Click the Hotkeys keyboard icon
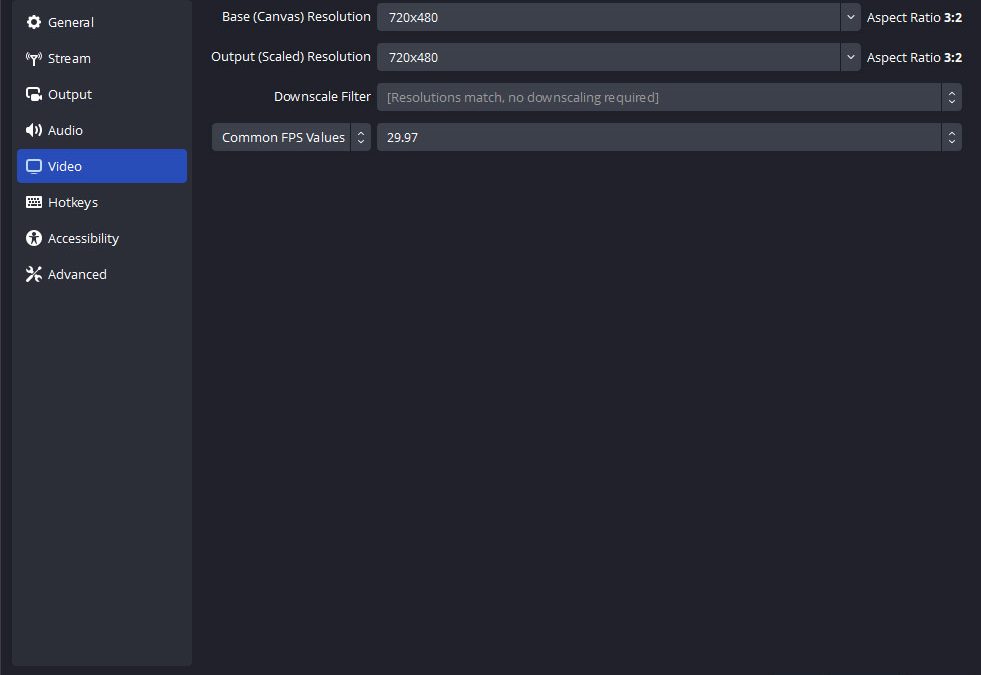Viewport: 981px width, 675px height. coord(34,202)
